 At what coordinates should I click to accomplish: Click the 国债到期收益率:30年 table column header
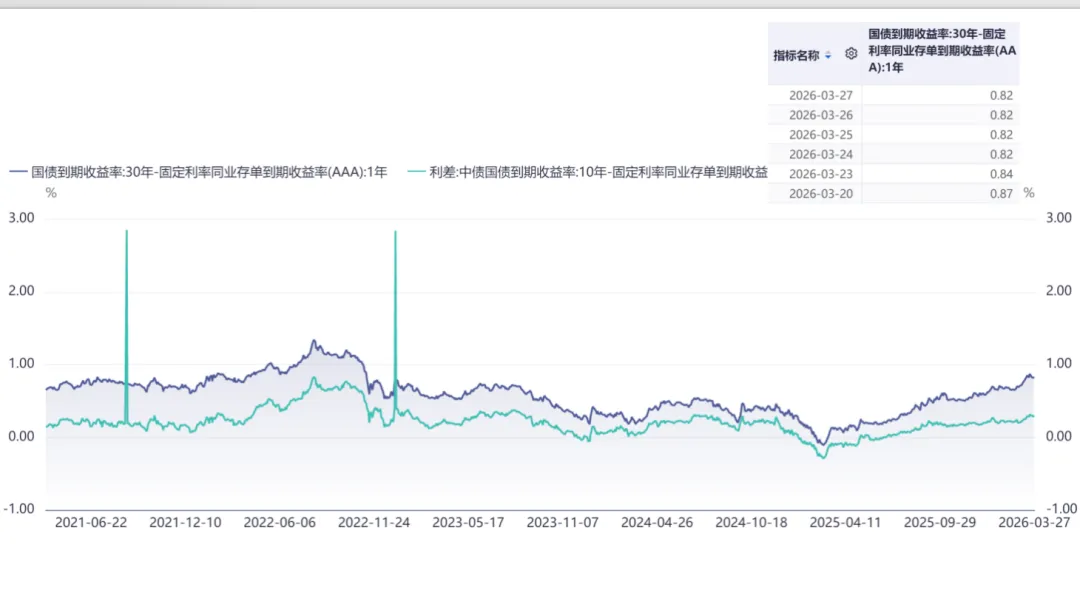tap(942, 51)
